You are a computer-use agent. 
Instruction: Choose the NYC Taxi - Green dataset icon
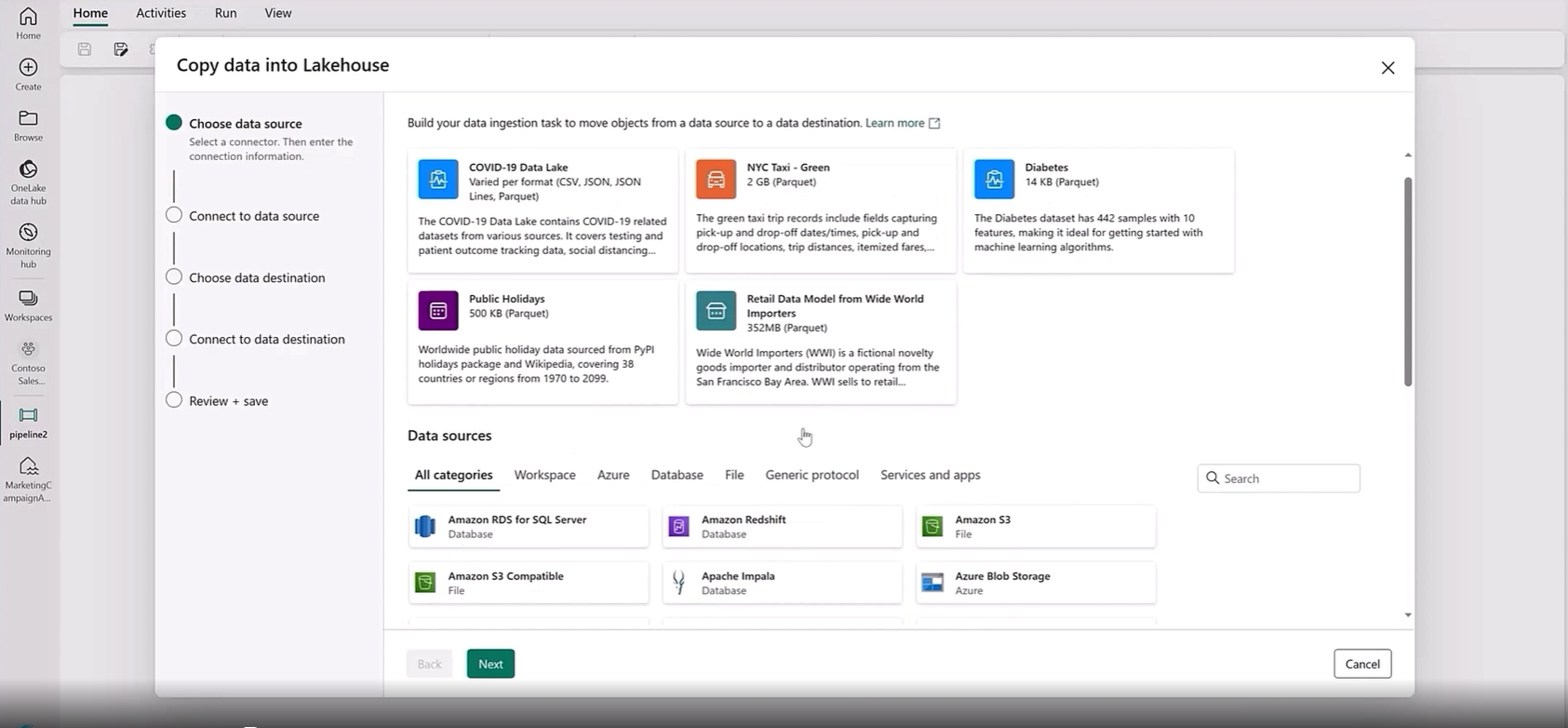(x=716, y=180)
